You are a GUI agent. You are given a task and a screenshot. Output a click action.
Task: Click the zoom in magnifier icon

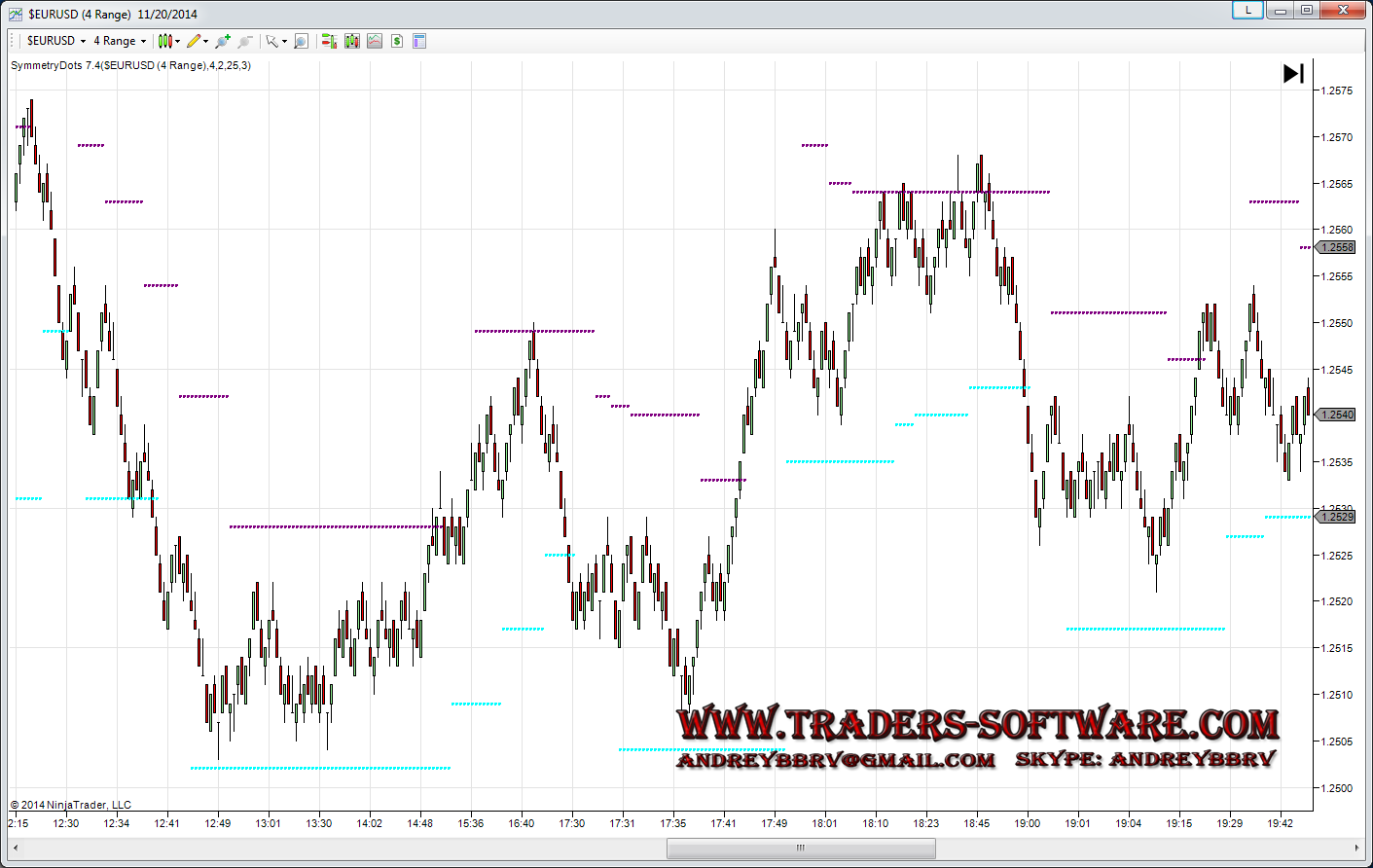[223, 41]
